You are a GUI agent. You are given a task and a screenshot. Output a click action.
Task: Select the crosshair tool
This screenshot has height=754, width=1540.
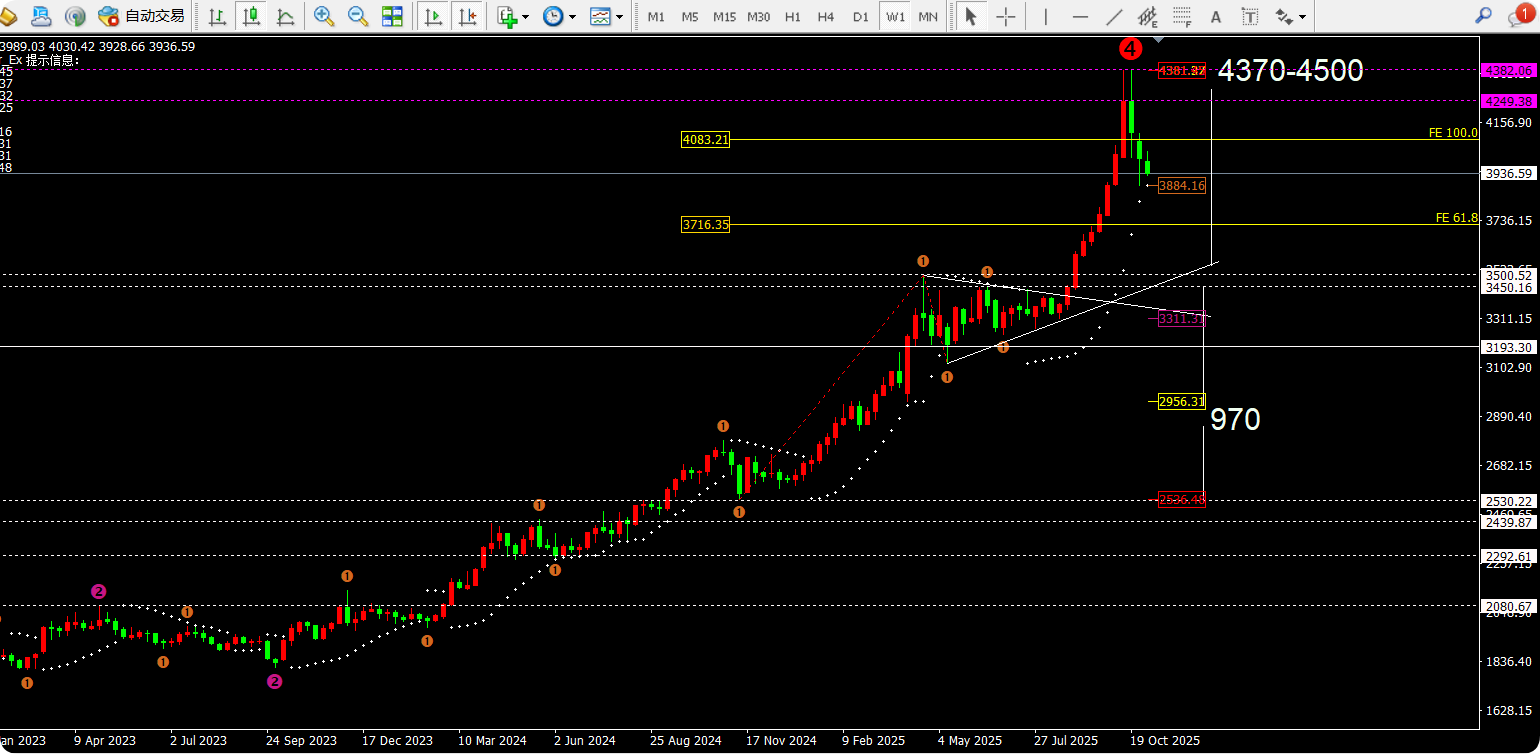click(1006, 16)
